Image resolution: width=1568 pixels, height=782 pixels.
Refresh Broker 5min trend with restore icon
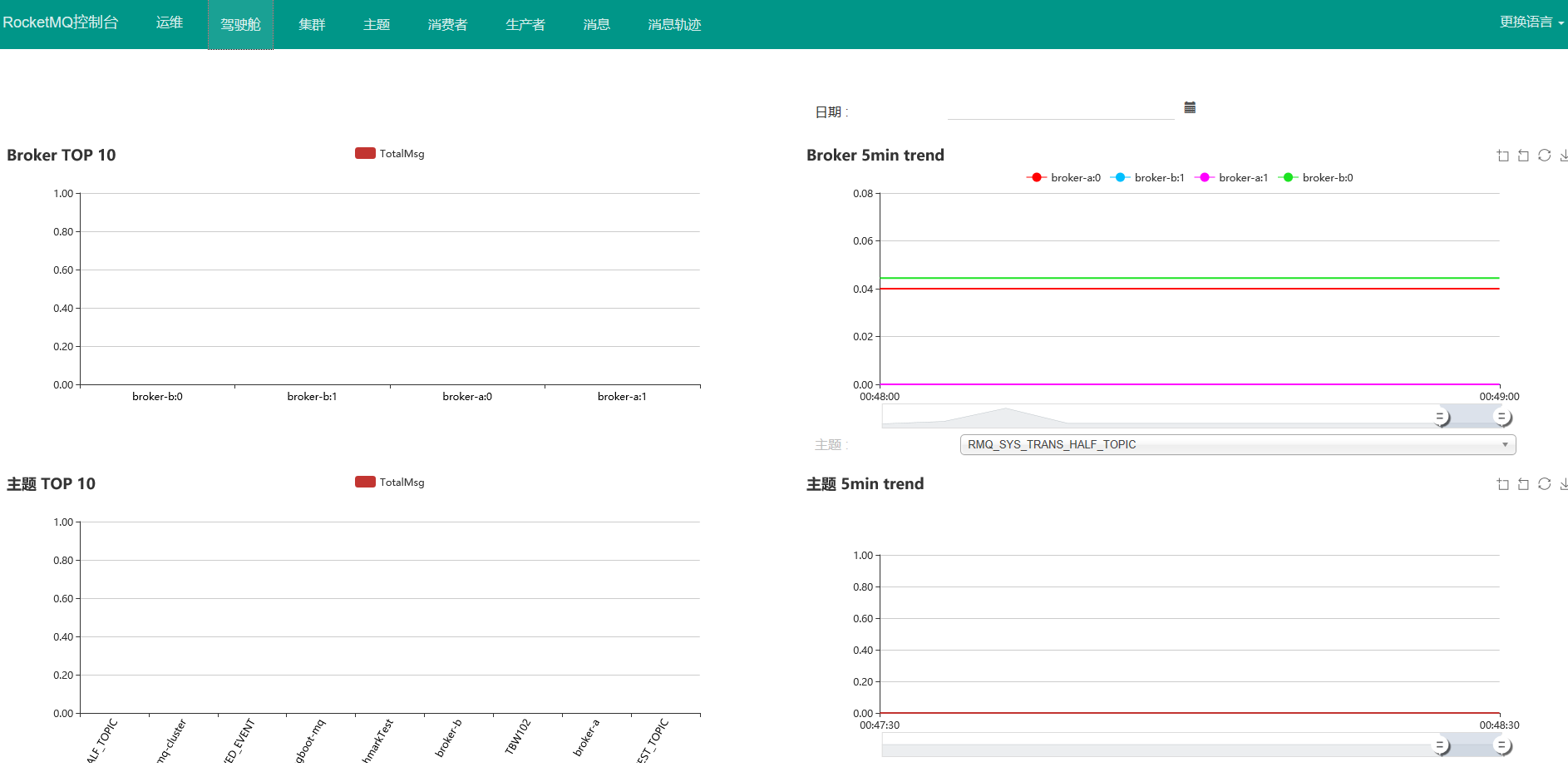pyautogui.click(x=1545, y=155)
